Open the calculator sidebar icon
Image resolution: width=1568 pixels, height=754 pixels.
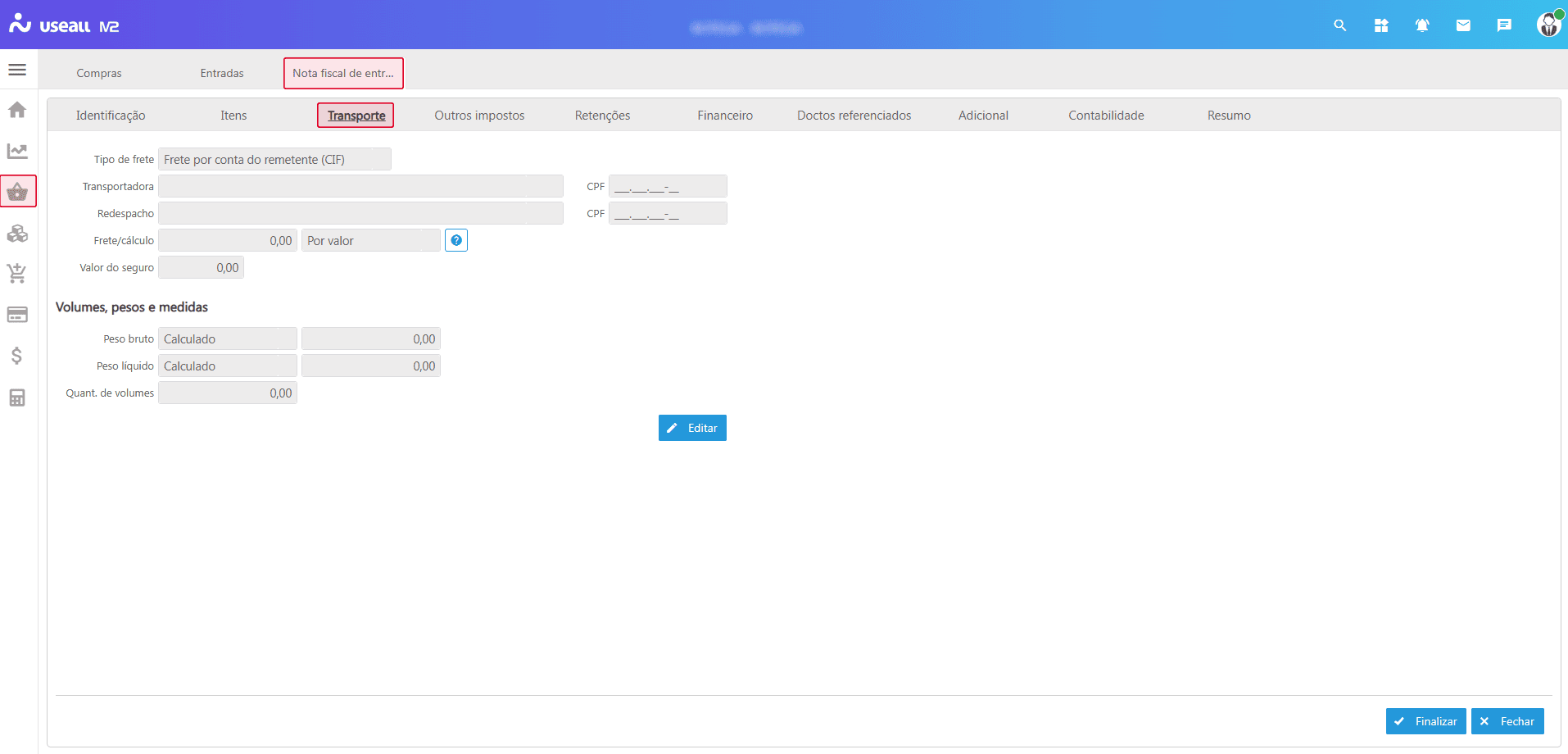(17, 397)
